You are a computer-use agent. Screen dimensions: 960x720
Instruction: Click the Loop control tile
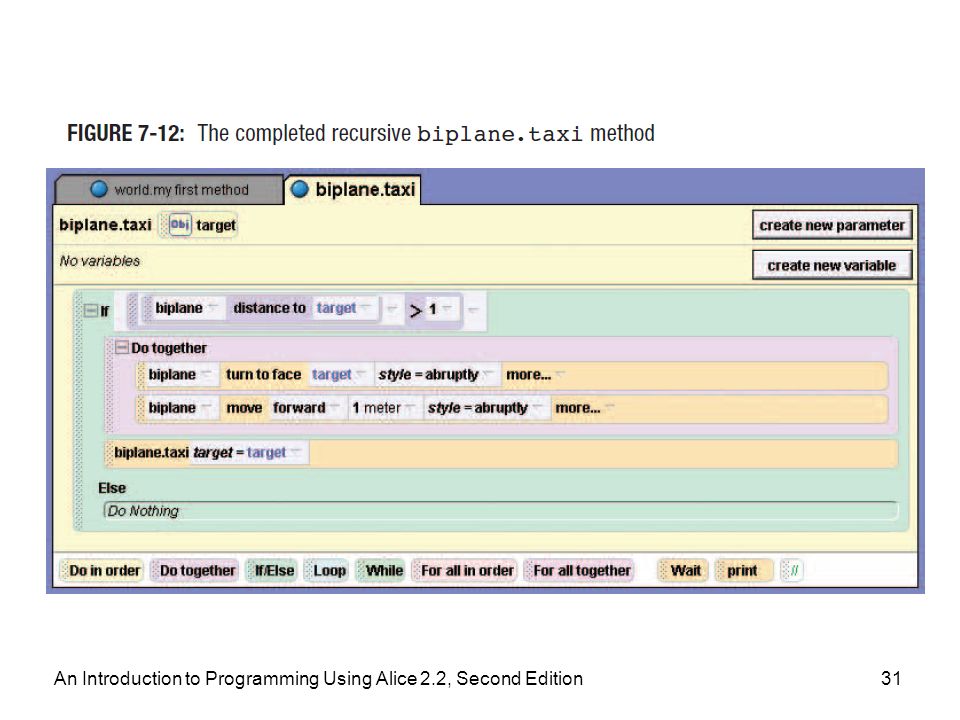(326, 571)
